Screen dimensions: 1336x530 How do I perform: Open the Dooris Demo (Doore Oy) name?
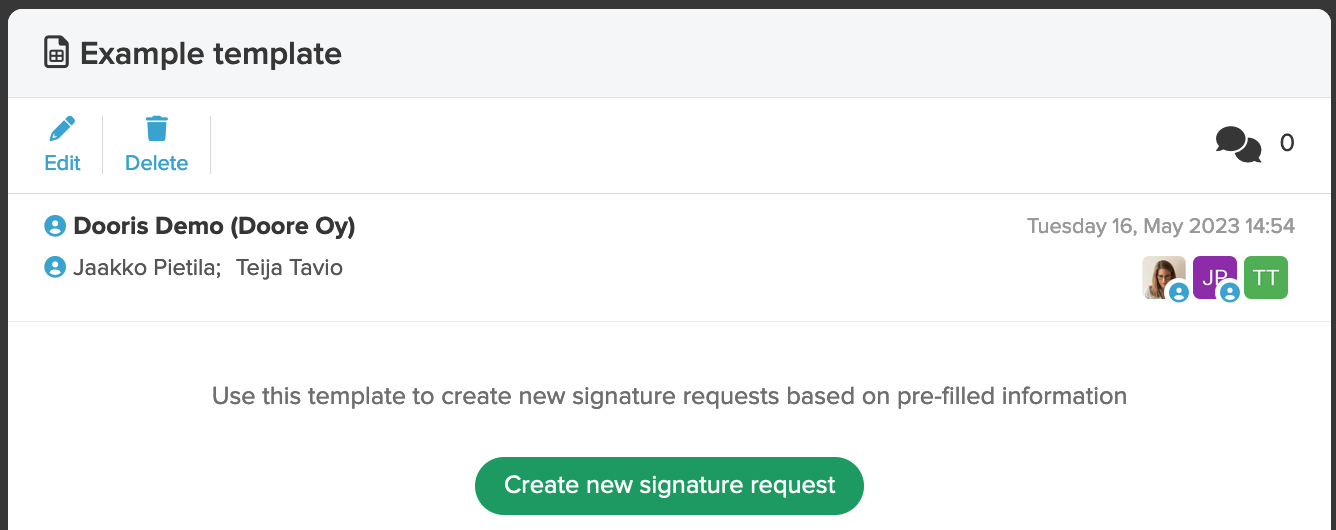tap(214, 226)
